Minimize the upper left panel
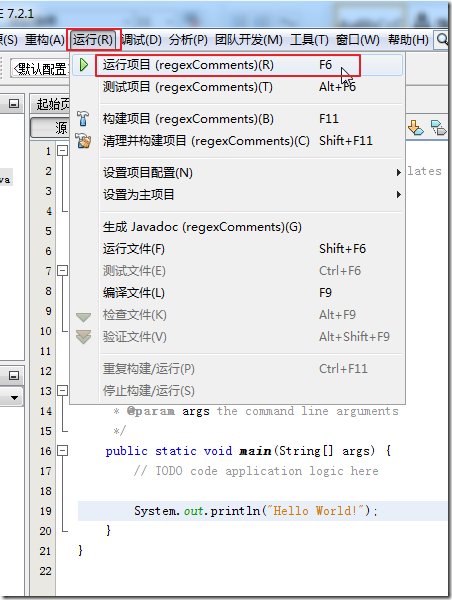The image size is (452, 600). [14, 104]
